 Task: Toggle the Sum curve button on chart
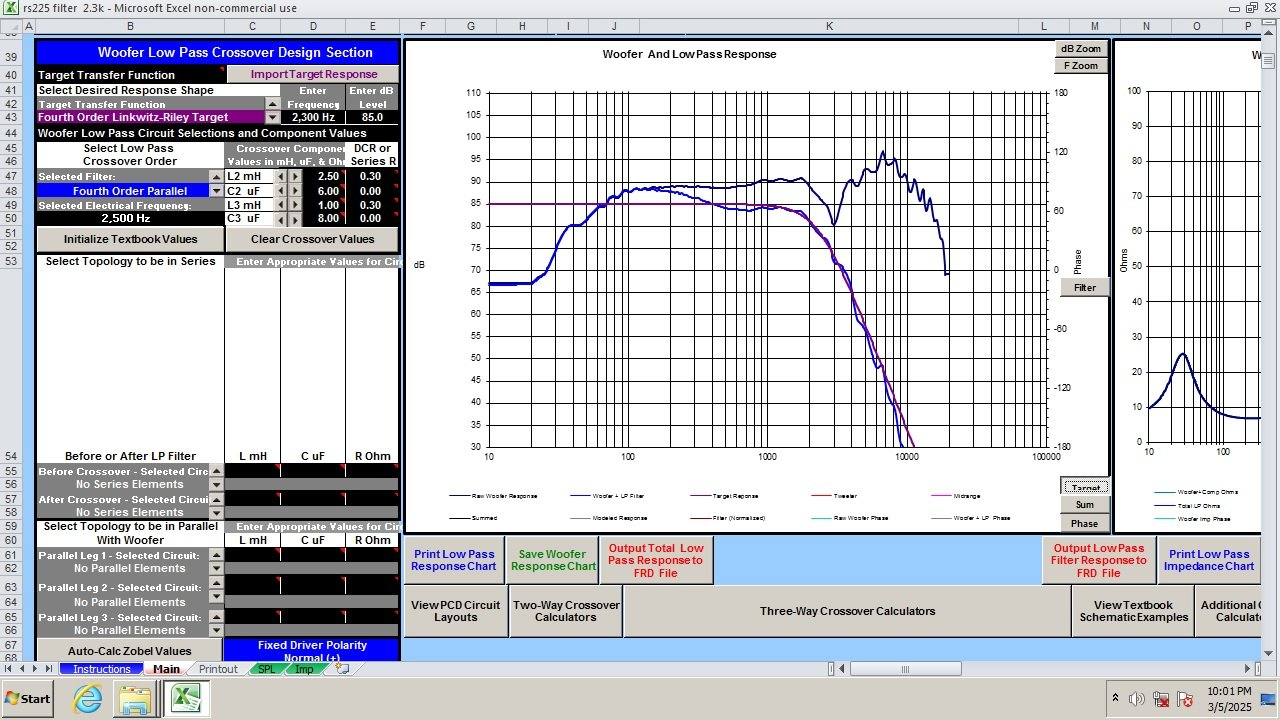click(x=1085, y=505)
